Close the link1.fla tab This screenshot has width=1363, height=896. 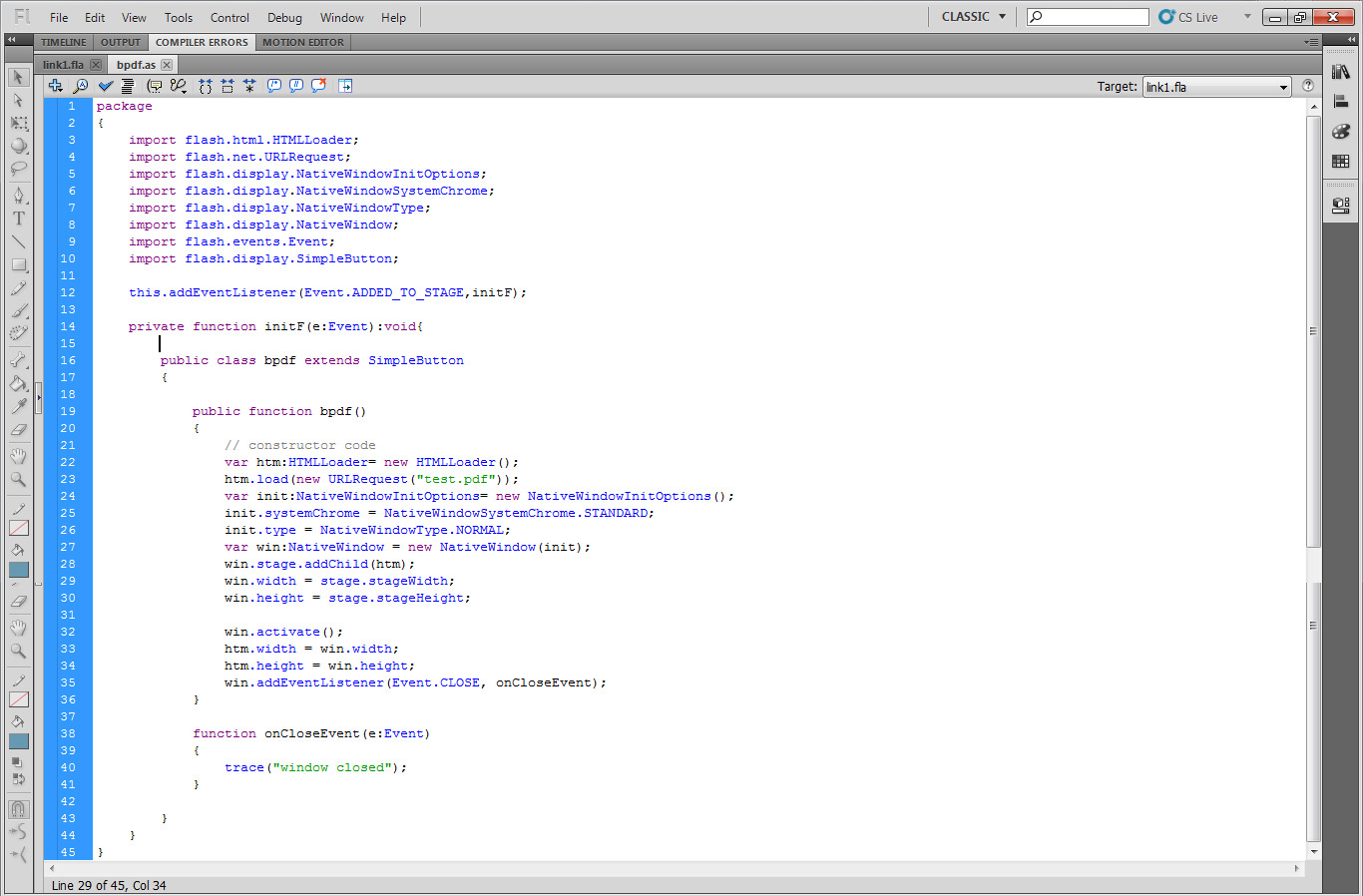(x=96, y=65)
